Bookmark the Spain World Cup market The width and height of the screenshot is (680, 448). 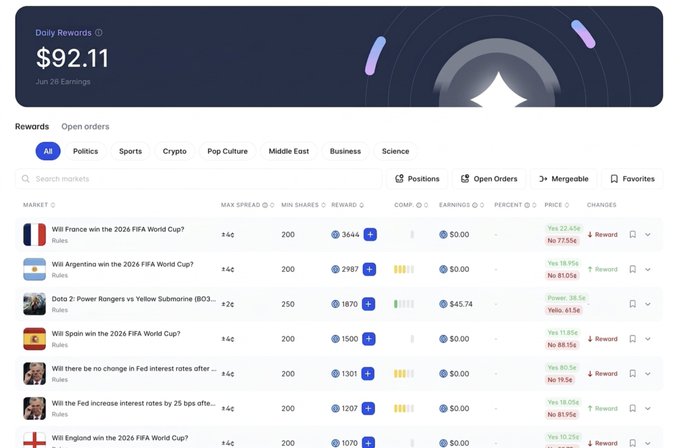click(x=633, y=339)
